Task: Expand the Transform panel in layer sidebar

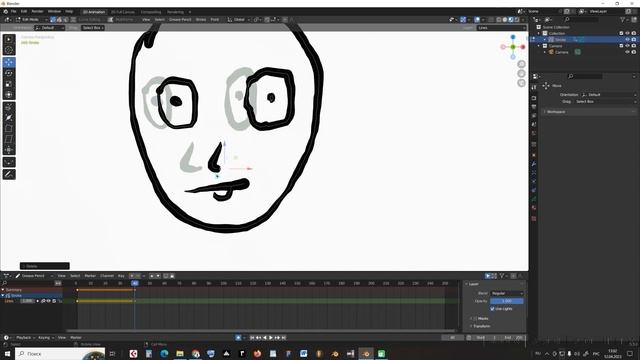Action: 482,326
